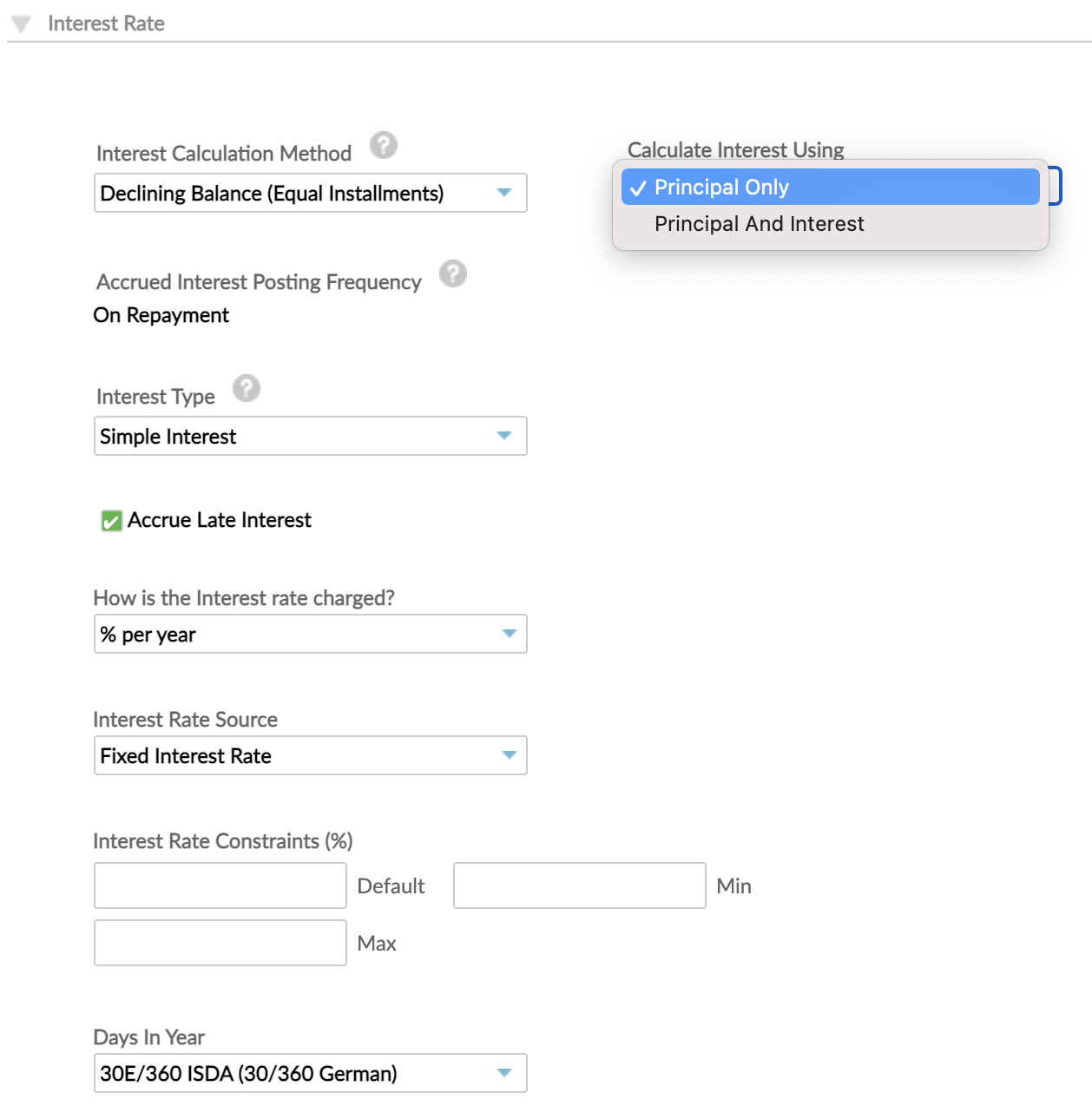Choose Principal And Interest option
Viewport: 1092px width, 1106px height.
[x=759, y=224]
